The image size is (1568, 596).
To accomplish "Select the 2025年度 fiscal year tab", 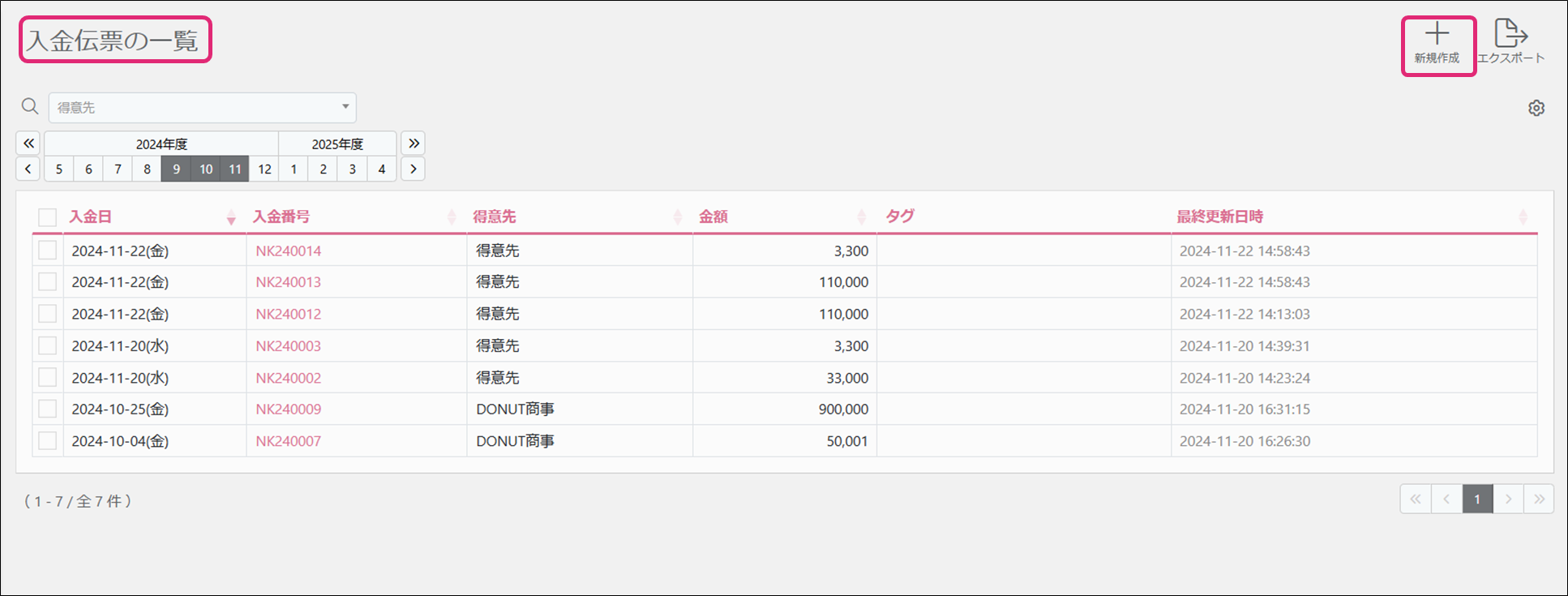I will (337, 144).
